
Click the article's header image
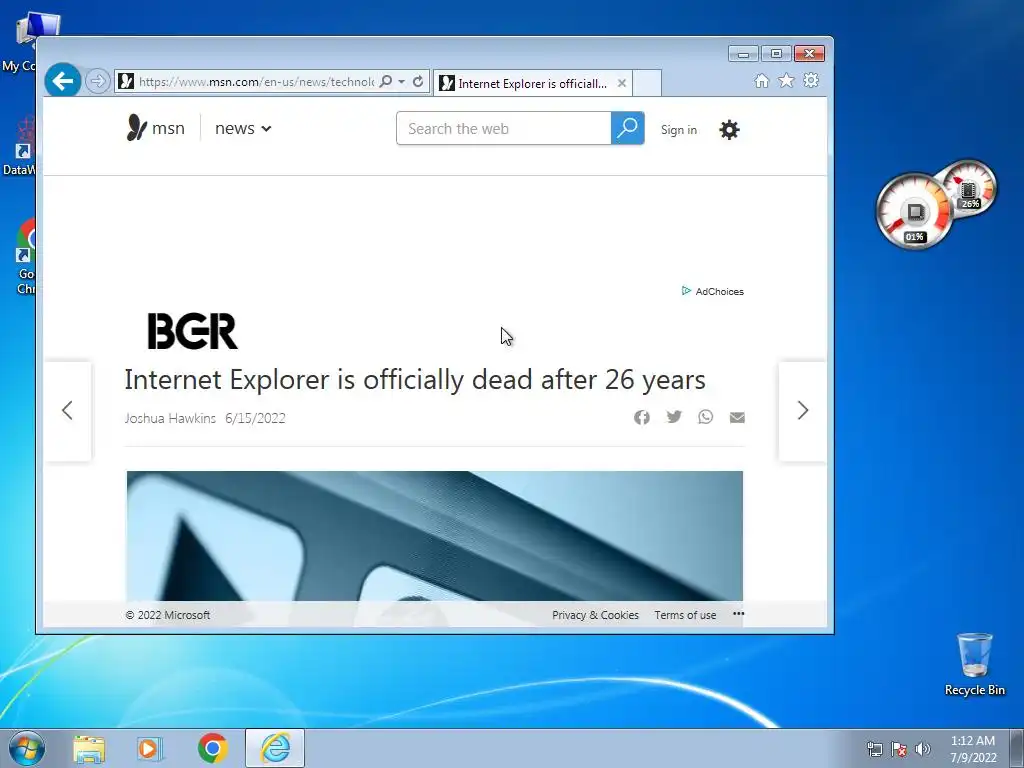pos(435,536)
